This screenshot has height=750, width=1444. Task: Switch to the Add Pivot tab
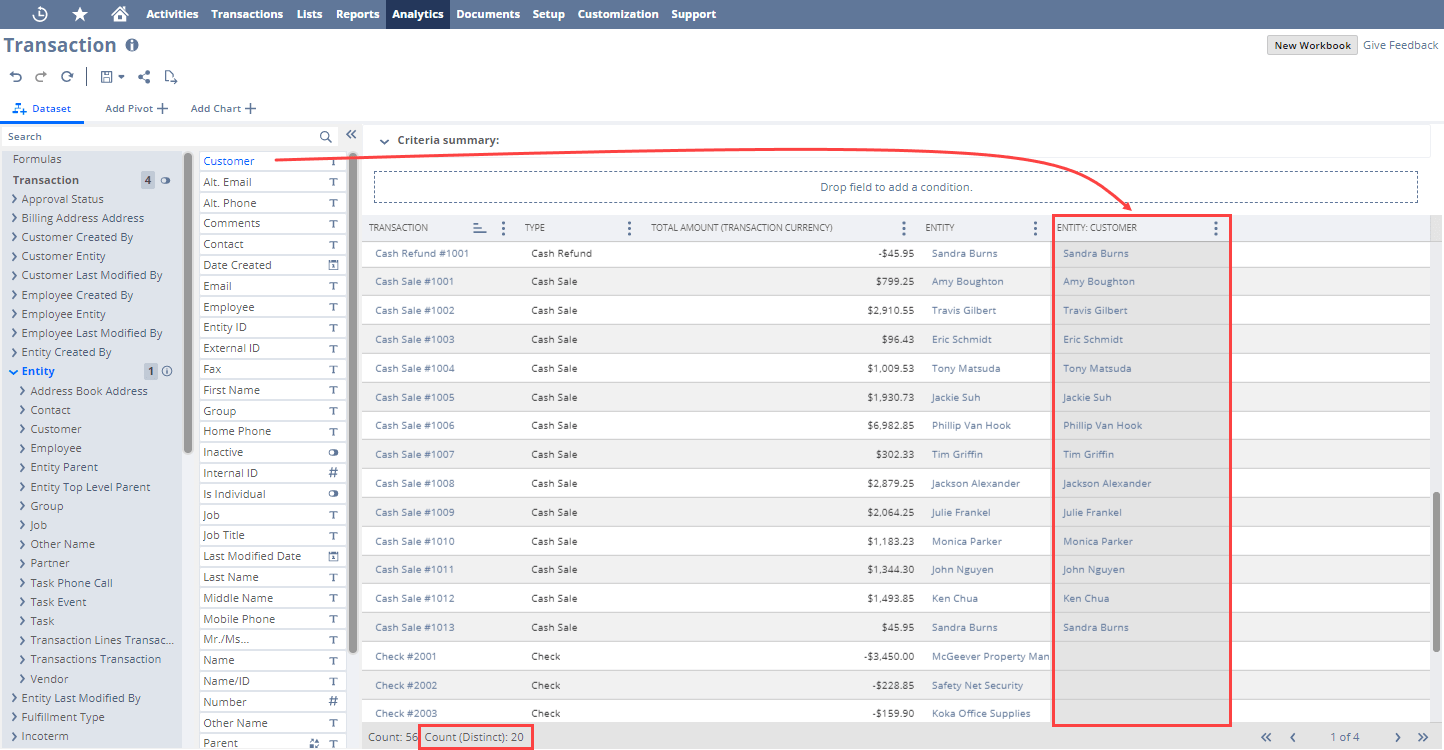click(x=136, y=109)
